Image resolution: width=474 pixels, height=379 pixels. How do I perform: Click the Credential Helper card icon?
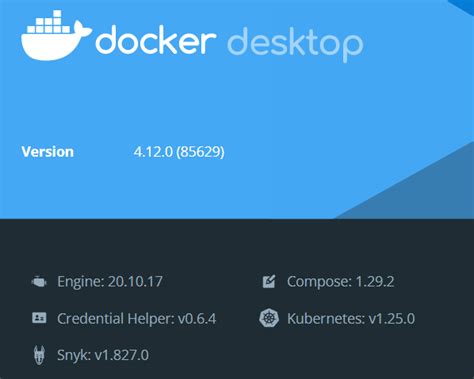[x=39, y=318]
